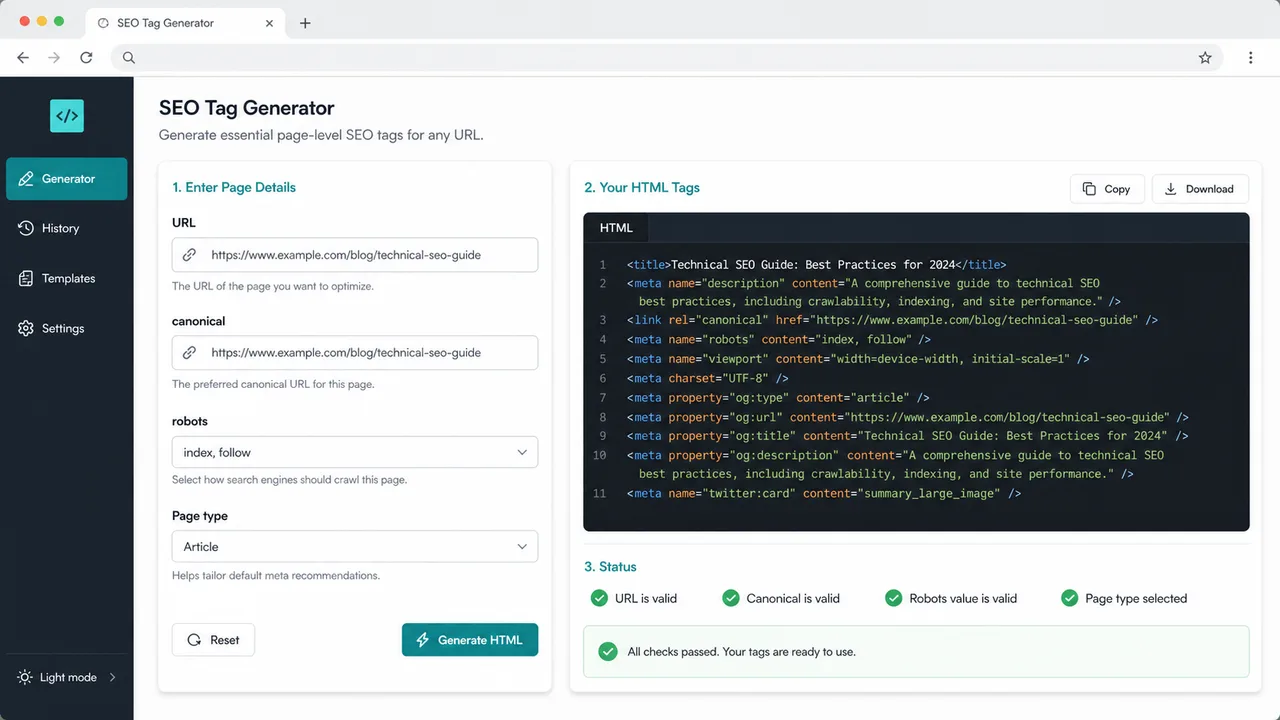Viewport: 1280px width, 720px height.
Task: Click the lightning icon on Generate HTML
Action: (x=423, y=640)
